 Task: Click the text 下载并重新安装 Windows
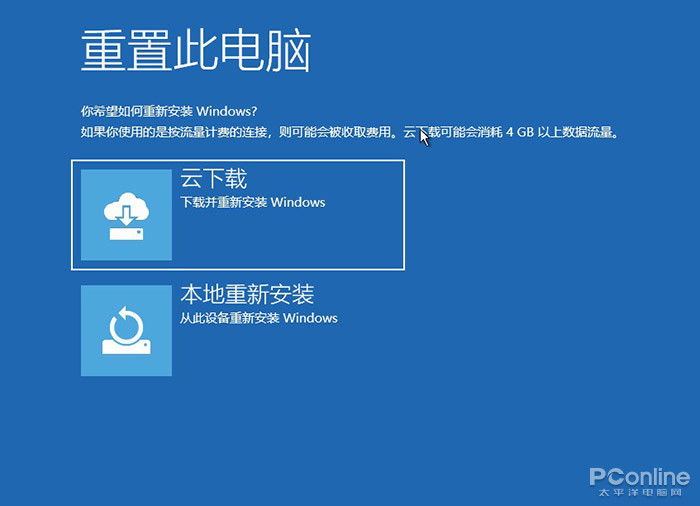pos(253,202)
